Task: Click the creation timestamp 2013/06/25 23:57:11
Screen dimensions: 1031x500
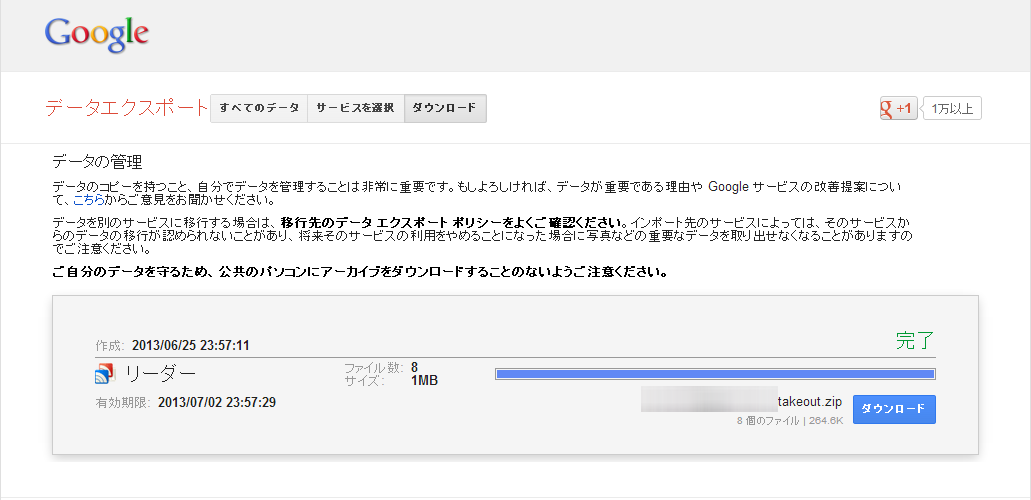Action: tap(190, 345)
